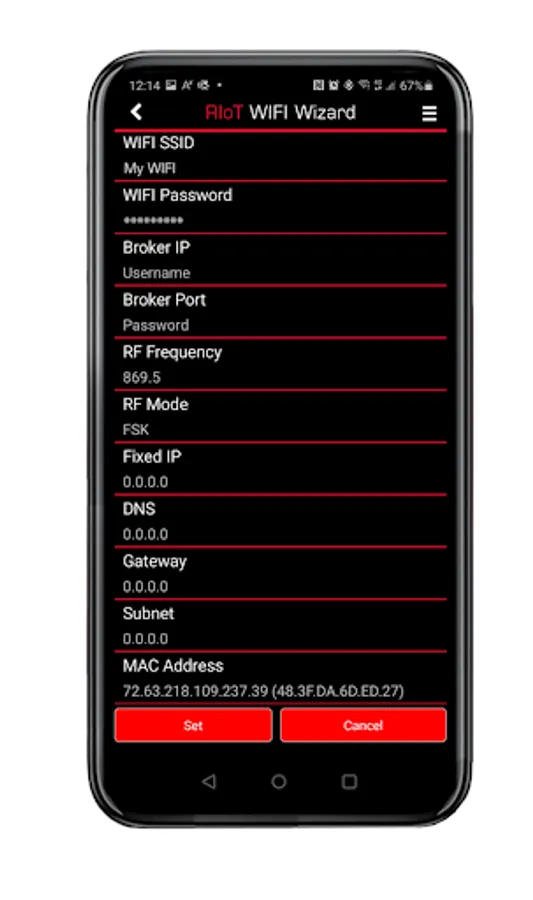This screenshot has height=900, width=533.
Task: Tap the back arrow icon
Action: click(136, 112)
